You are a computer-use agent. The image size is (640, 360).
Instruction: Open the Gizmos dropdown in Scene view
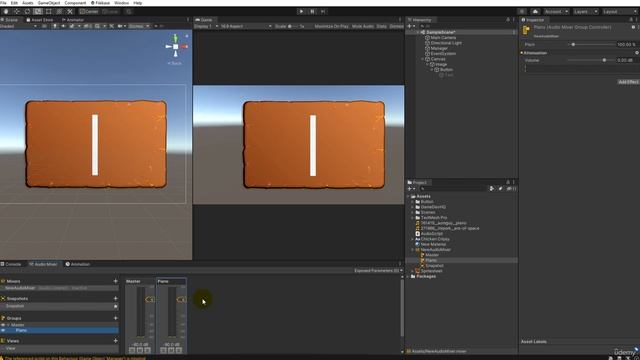(x=139, y=26)
